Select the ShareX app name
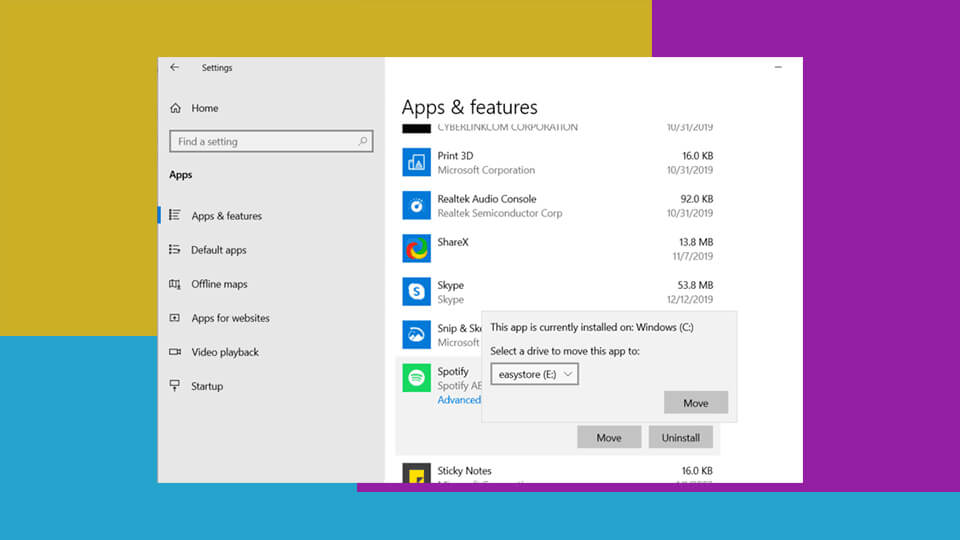This screenshot has height=540, width=960. (x=452, y=242)
